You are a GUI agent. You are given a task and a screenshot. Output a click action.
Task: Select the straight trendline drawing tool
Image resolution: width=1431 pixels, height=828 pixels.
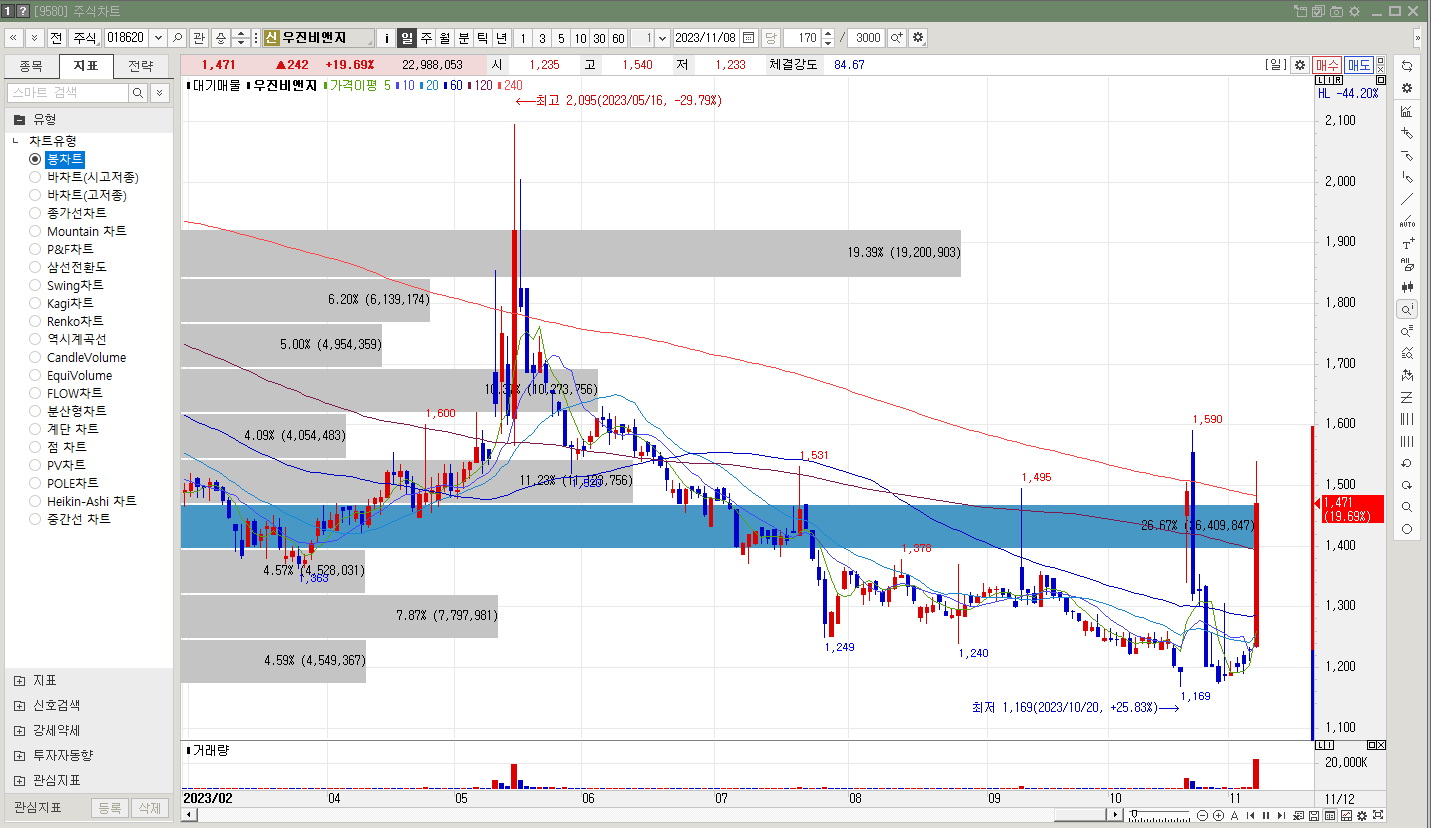[1407, 198]
